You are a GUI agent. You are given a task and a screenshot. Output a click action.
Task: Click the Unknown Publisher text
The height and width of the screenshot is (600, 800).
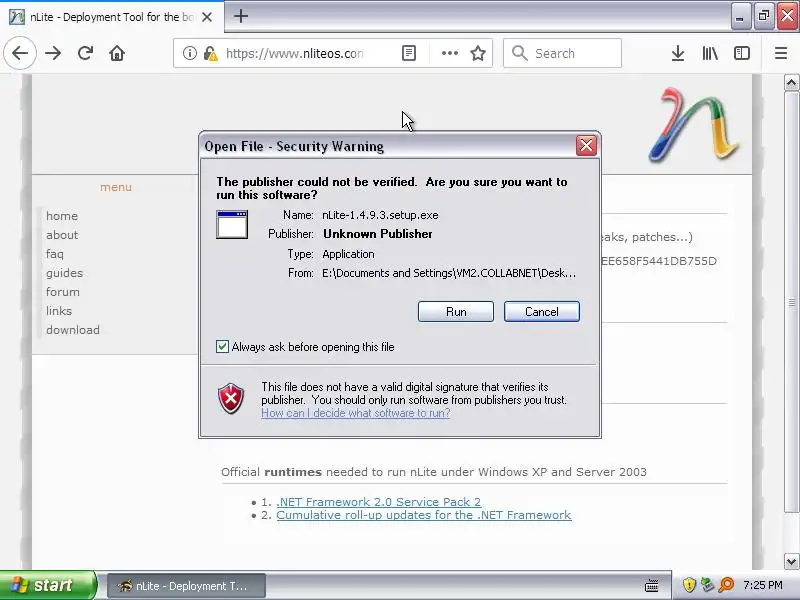[378, 234]
